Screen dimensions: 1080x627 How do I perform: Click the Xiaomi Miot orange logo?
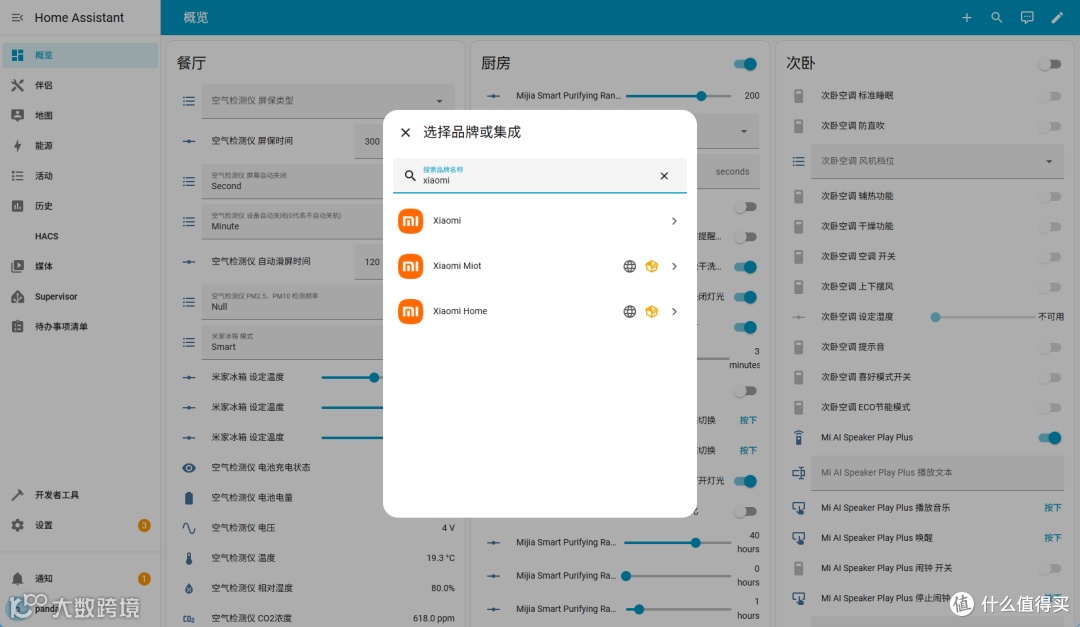click(411, 266)
